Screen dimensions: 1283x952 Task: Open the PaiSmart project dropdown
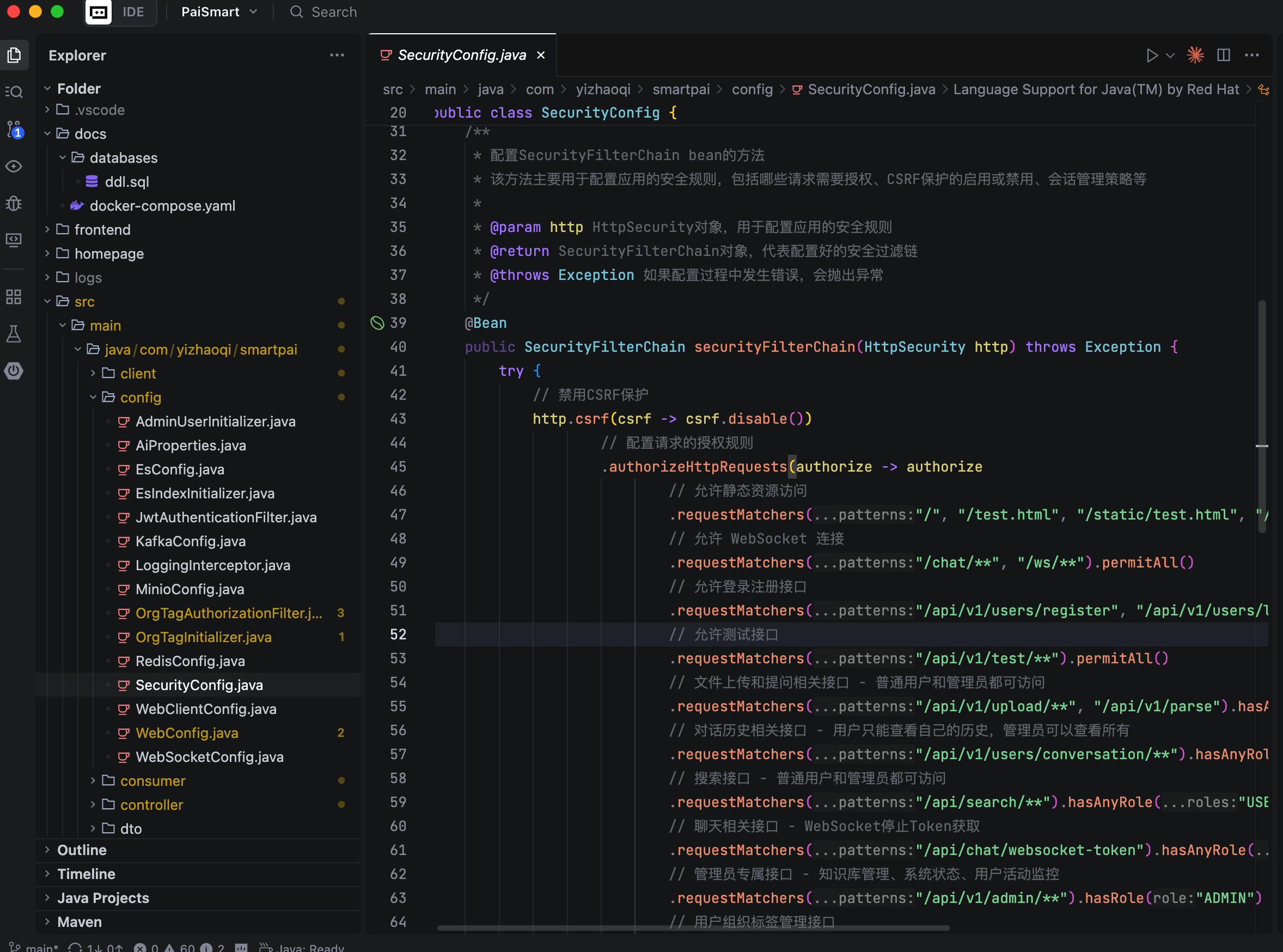click(x=219, y=12)
